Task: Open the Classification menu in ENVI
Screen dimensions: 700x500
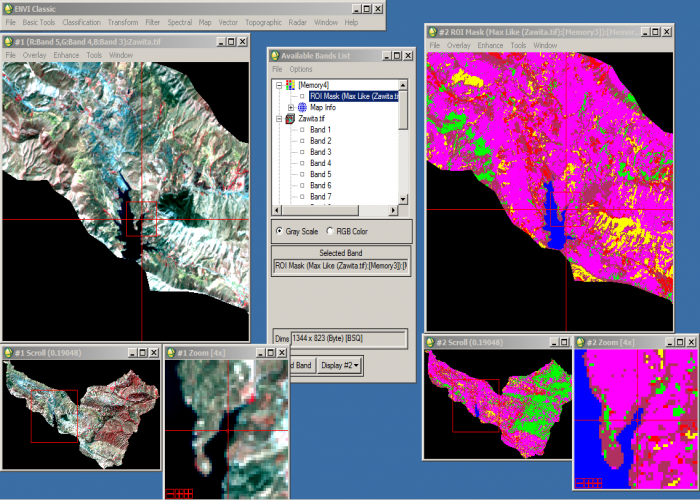Action: pyautogui.click(x=81, y=22)
